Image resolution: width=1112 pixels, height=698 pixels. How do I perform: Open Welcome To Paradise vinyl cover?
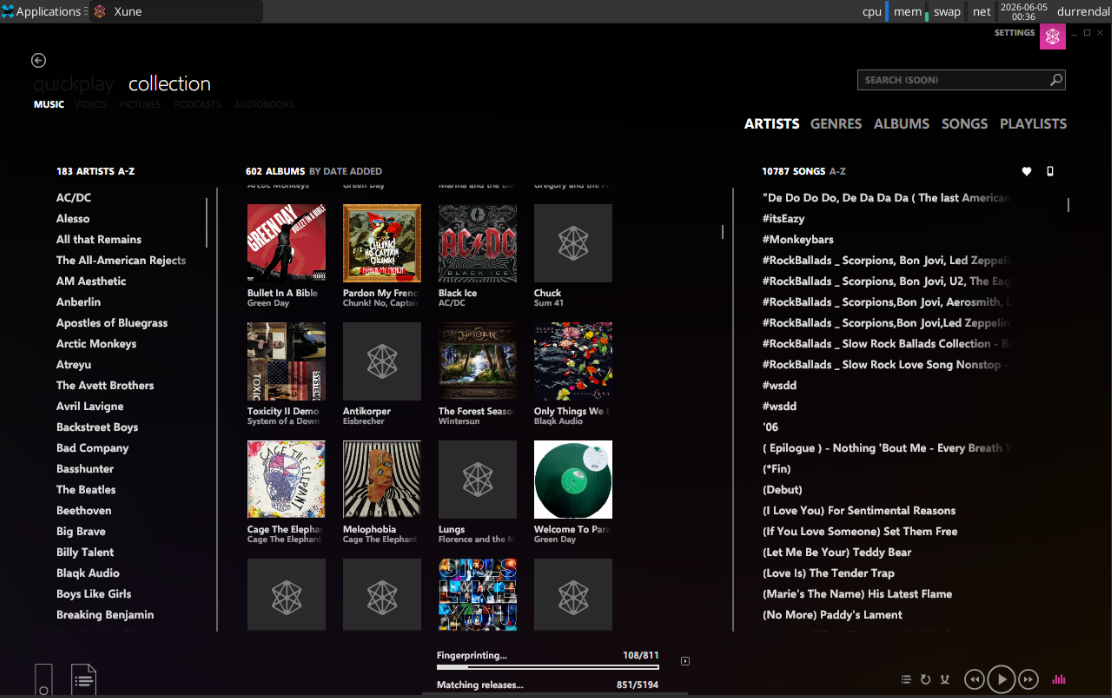(x=573, y=480)
